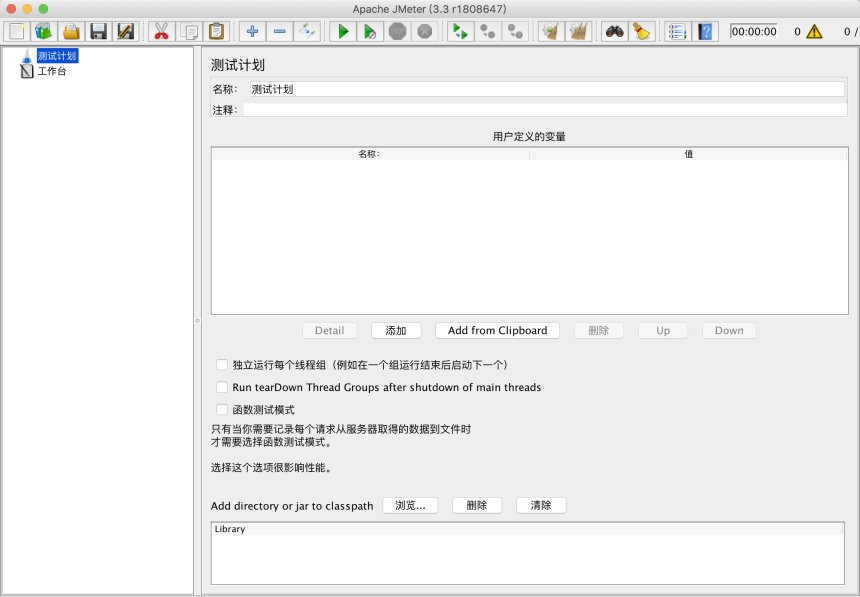Click the 名称 column header in variables table
This screenshot has width=860, height=597.
point(370,154)
